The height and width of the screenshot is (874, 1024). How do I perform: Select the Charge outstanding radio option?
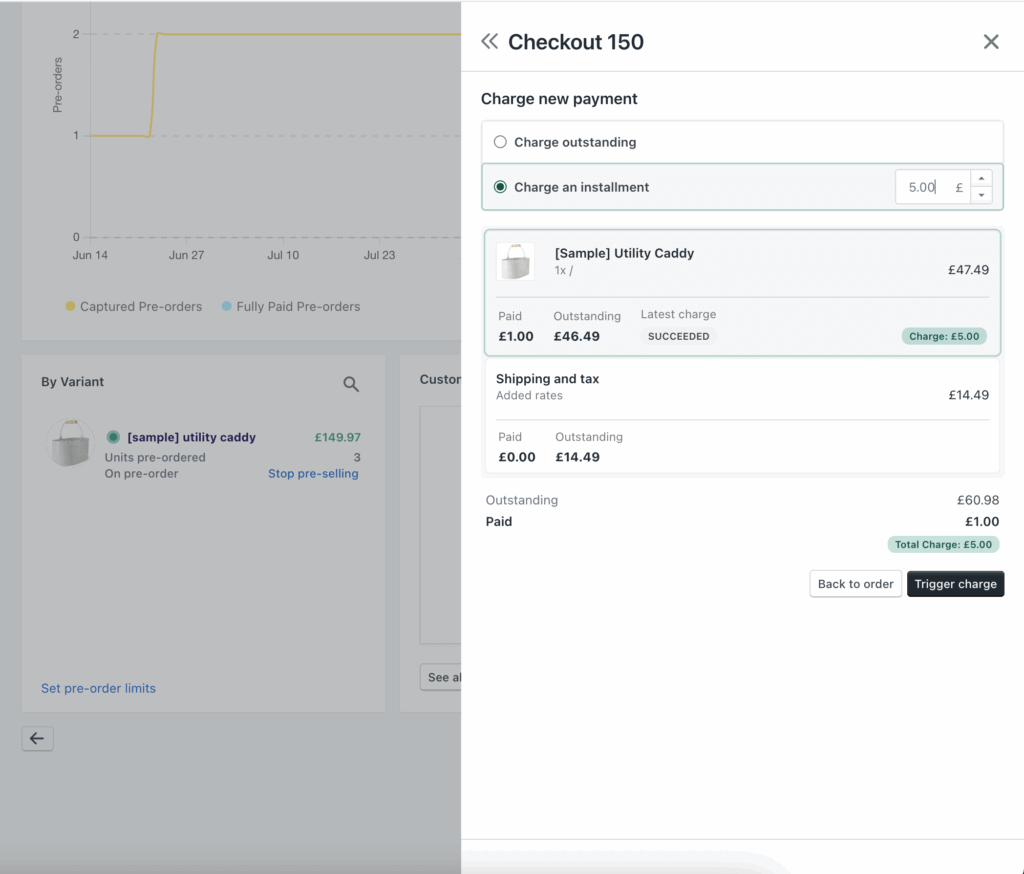[x=500, y=142]
